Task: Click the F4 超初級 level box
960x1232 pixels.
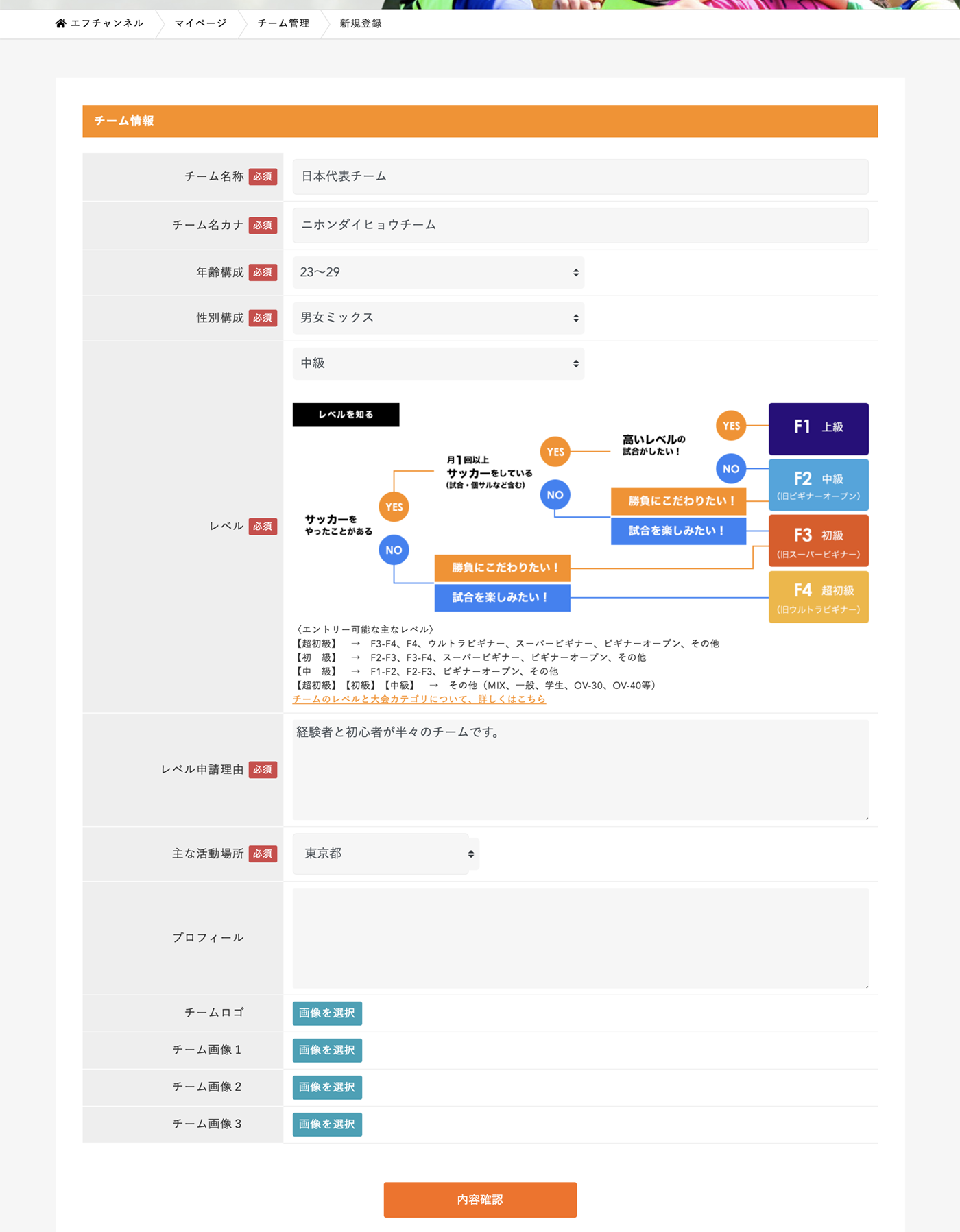Action: tap(818, 597)
